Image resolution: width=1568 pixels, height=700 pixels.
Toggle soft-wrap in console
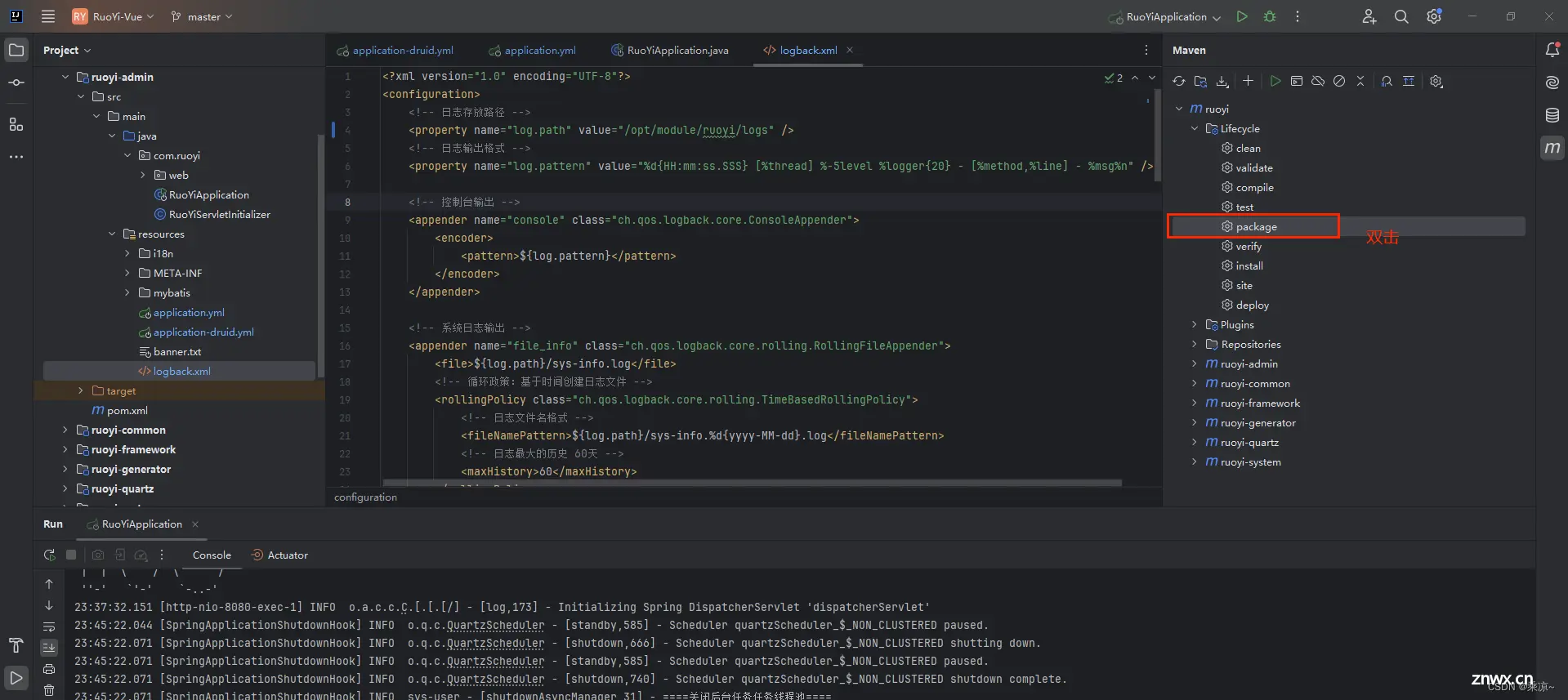click(x=49, y=626)
